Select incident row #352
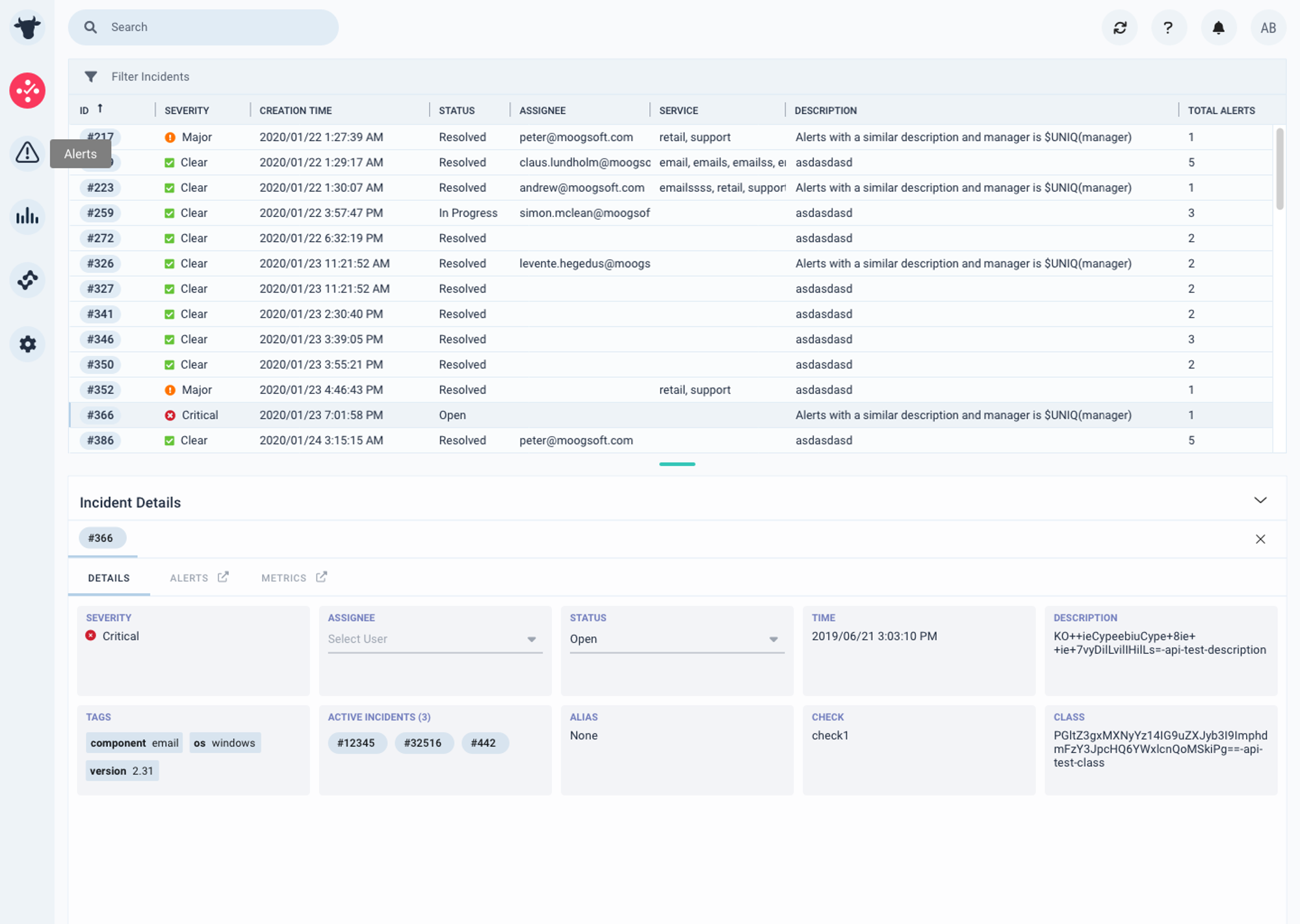Image resolution: width=1300 pixels, height=924 pixels. tap(670, 390)
